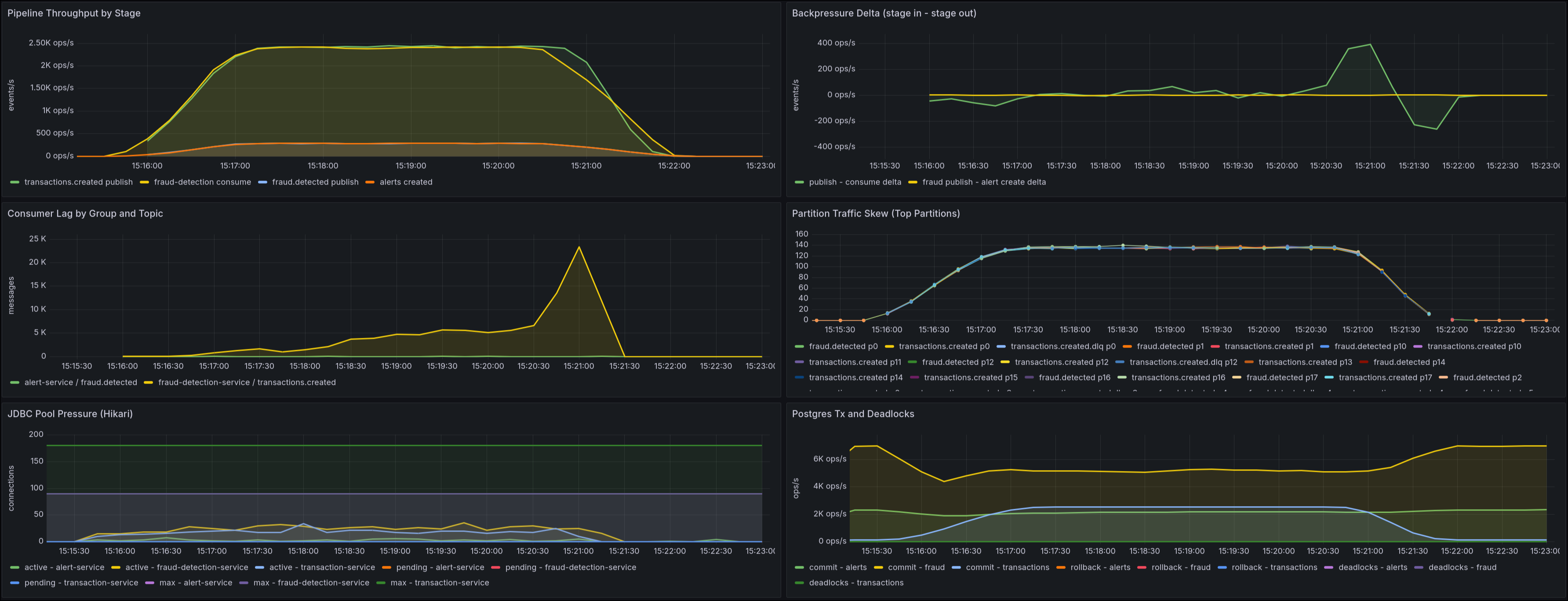The height and width of the screenshot is (601, 1568).
Task: Toggle the 'transactions.created publish' legend series
Action: [x=78, y=182]
